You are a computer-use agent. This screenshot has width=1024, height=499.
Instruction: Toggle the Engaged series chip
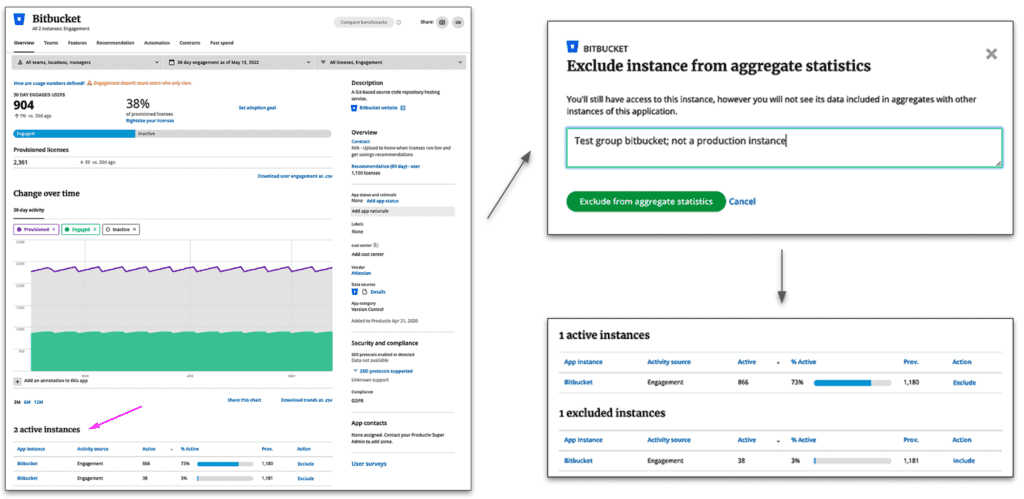(80, 229)
